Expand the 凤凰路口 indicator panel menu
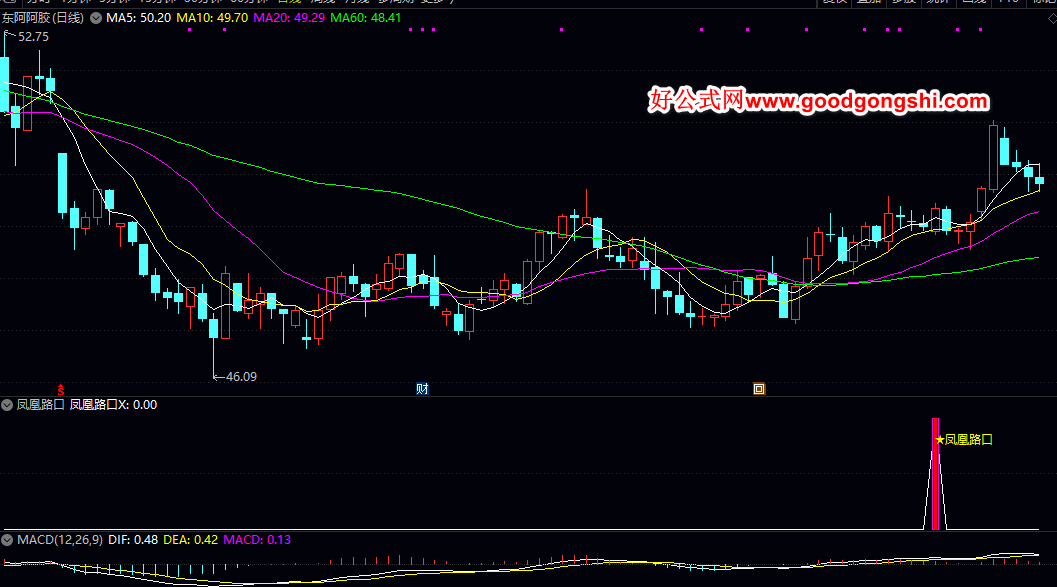The height and width of the screenshot is (587, 1057). (x=7, y=405)
